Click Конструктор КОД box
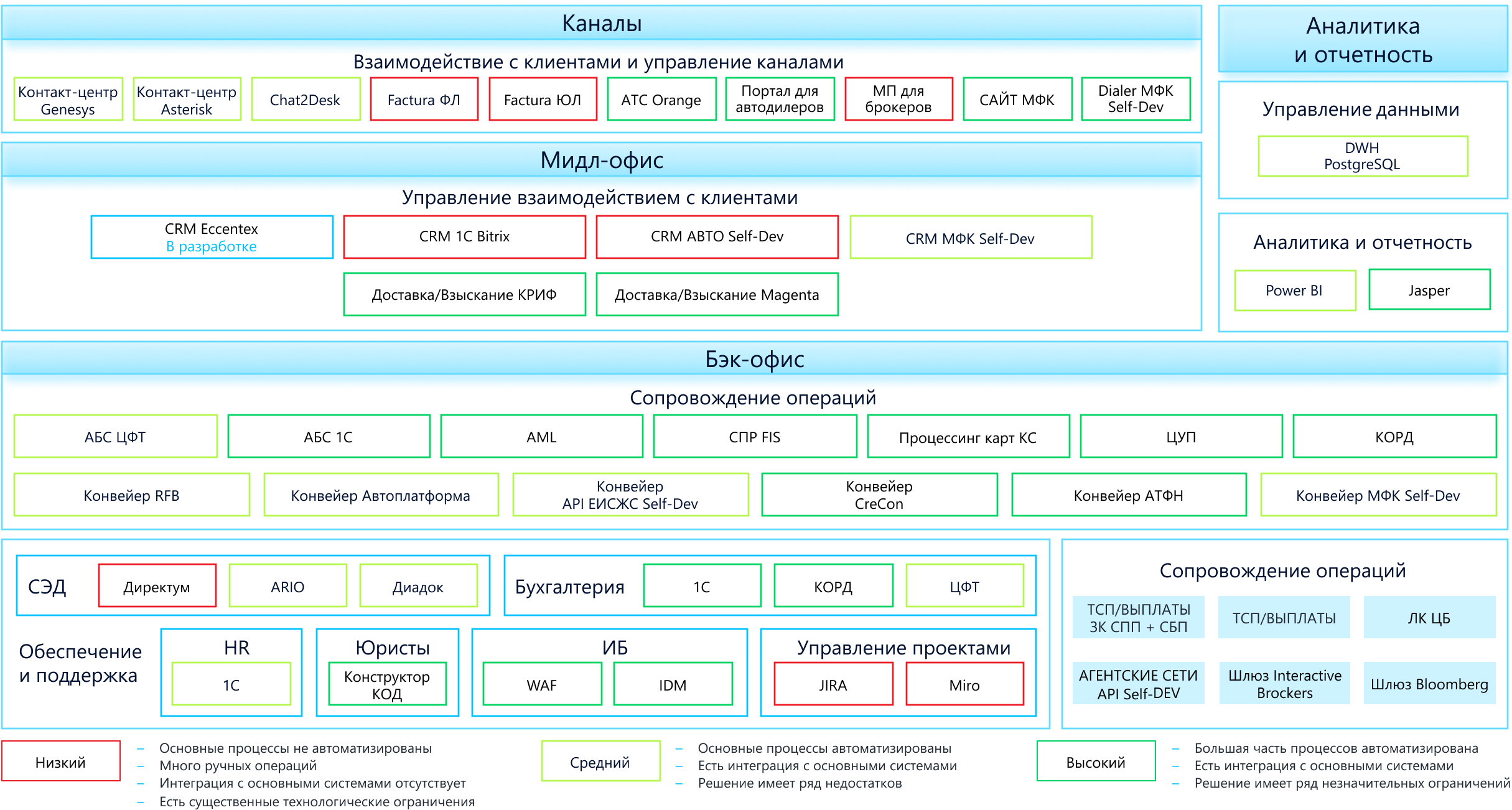This screenshot has width=1512, height=810. 388,684
